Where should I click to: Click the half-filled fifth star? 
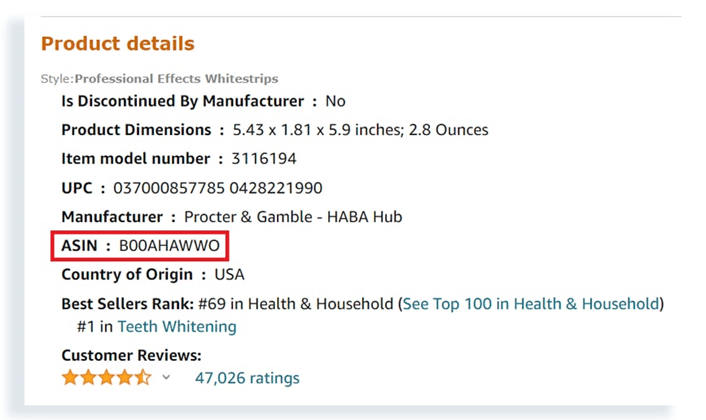[x=143, y=378]
